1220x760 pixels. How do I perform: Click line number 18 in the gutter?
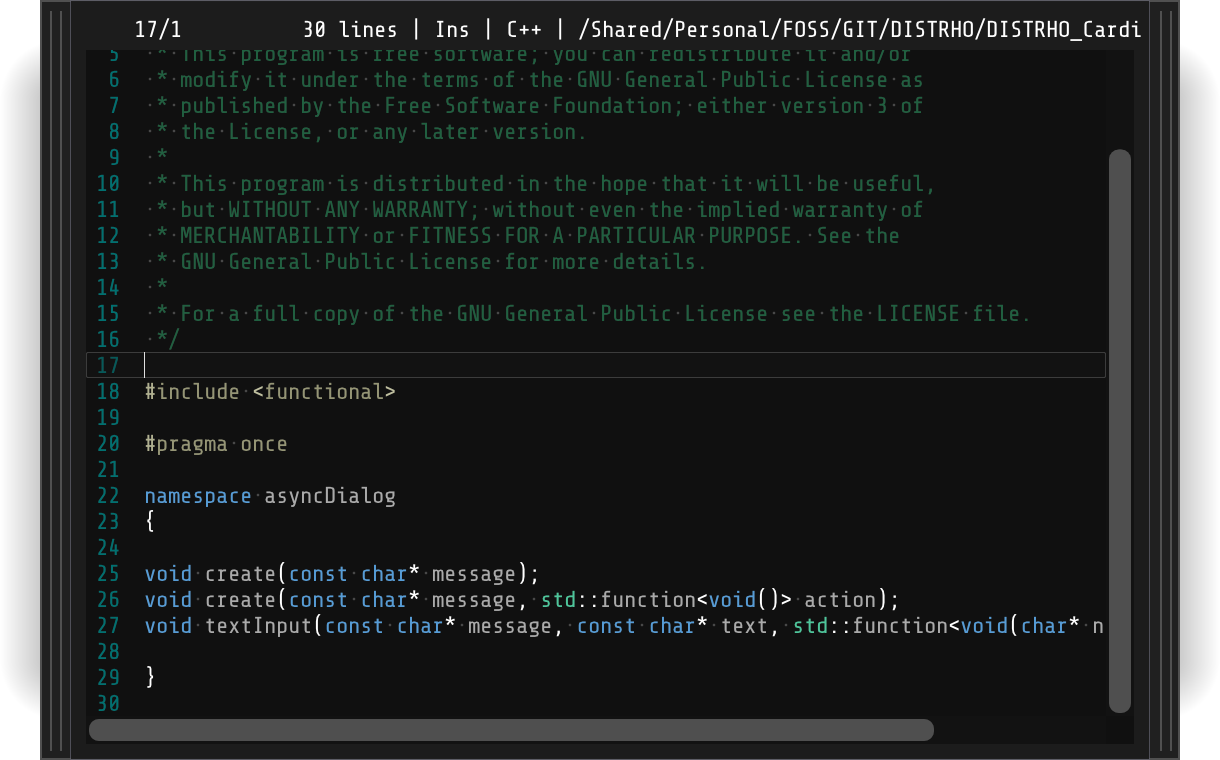(x=108, y=392)
